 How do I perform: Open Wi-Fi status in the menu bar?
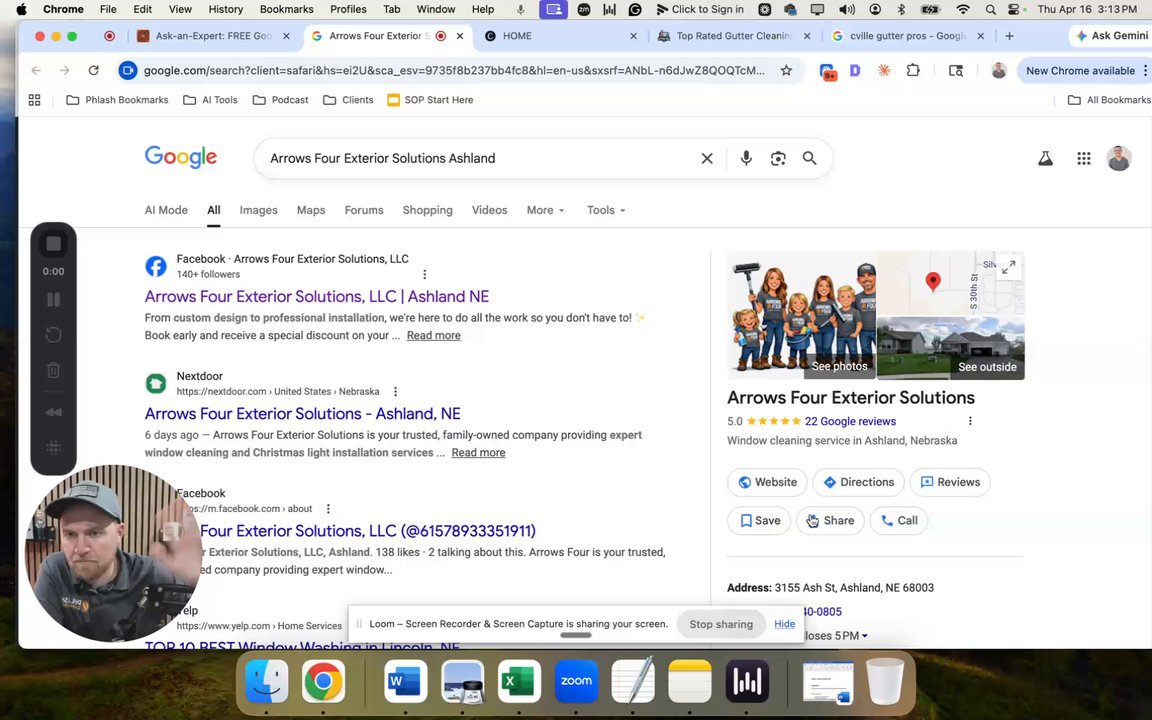point(963,10)
